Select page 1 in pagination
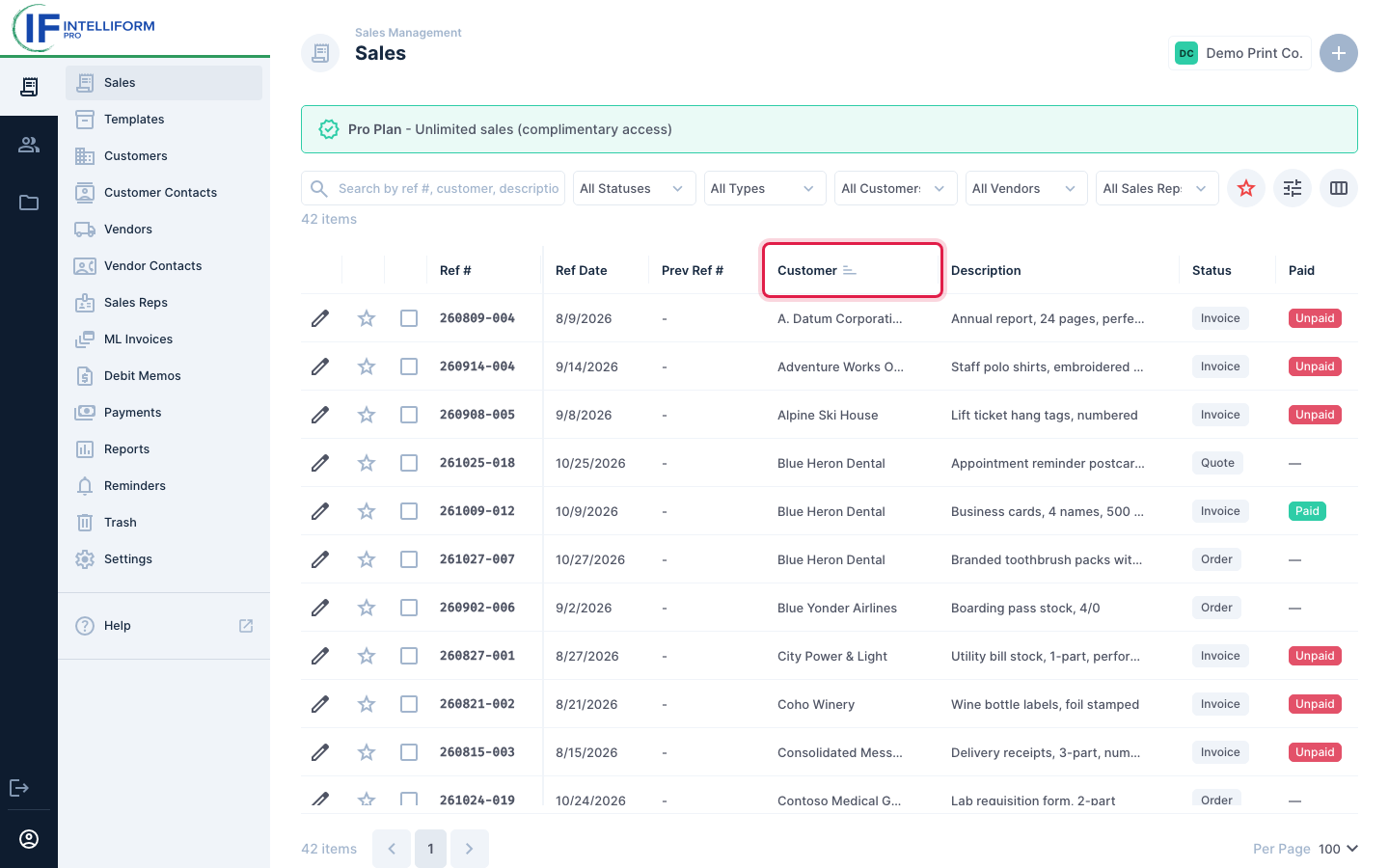 pyautogui.click(x=430, y=849)
